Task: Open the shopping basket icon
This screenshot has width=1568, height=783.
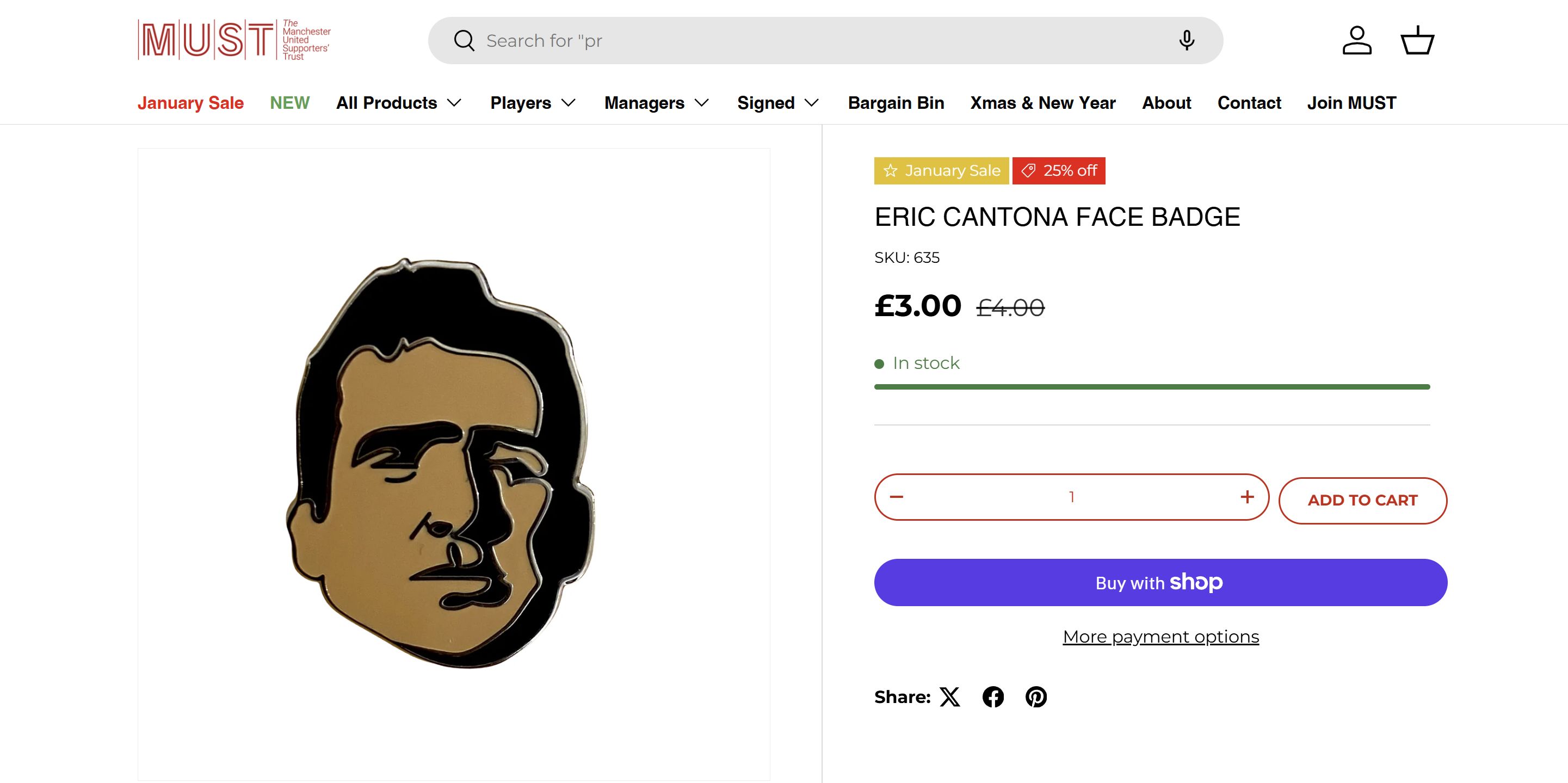Action: pyautogui.click(x=1417, y=41)
